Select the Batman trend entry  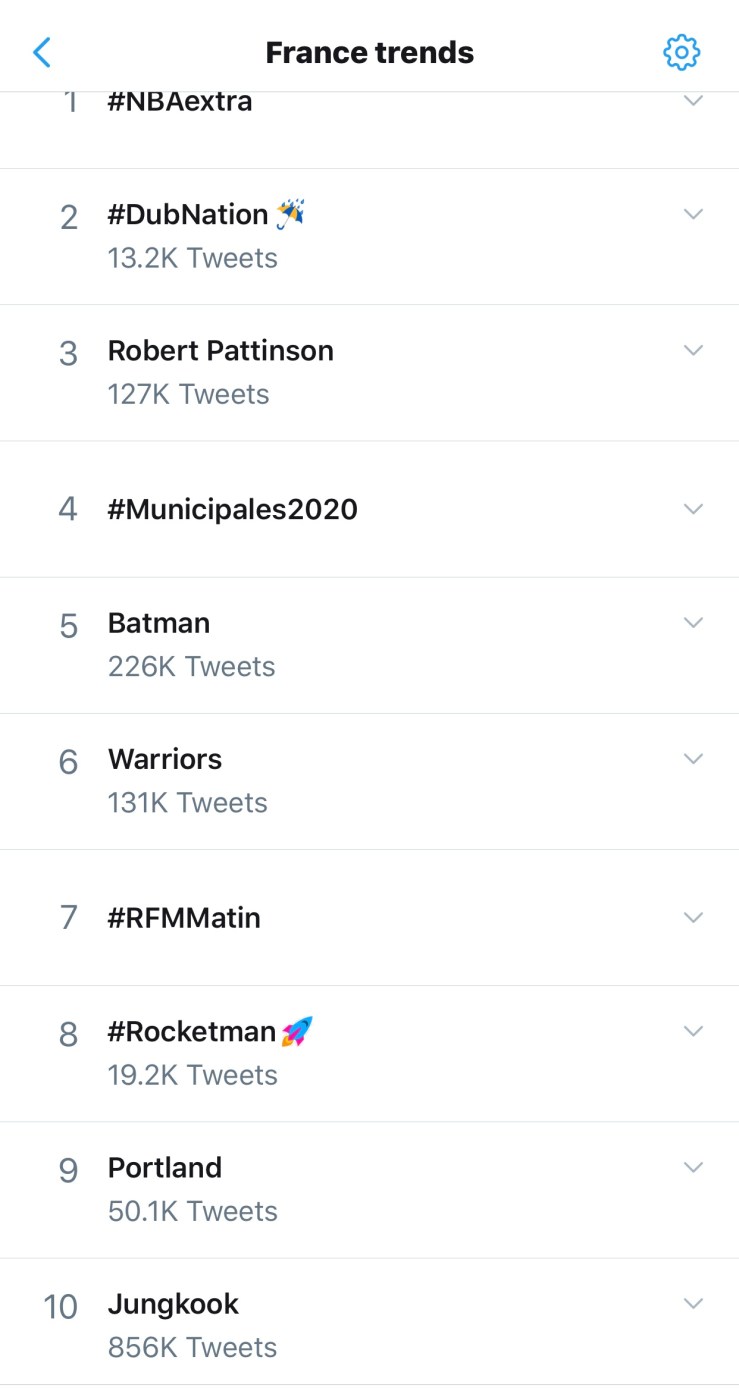pyautogui.click(x=159, y=623)
